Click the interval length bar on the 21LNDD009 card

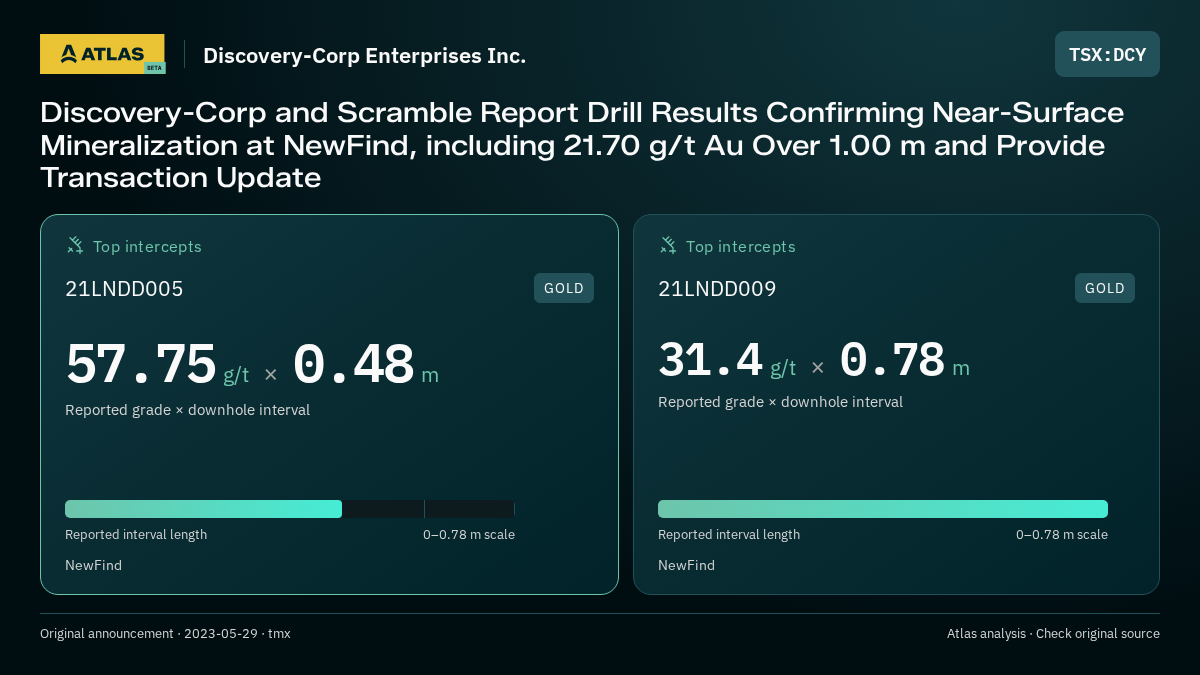click(x=883, y=509)
